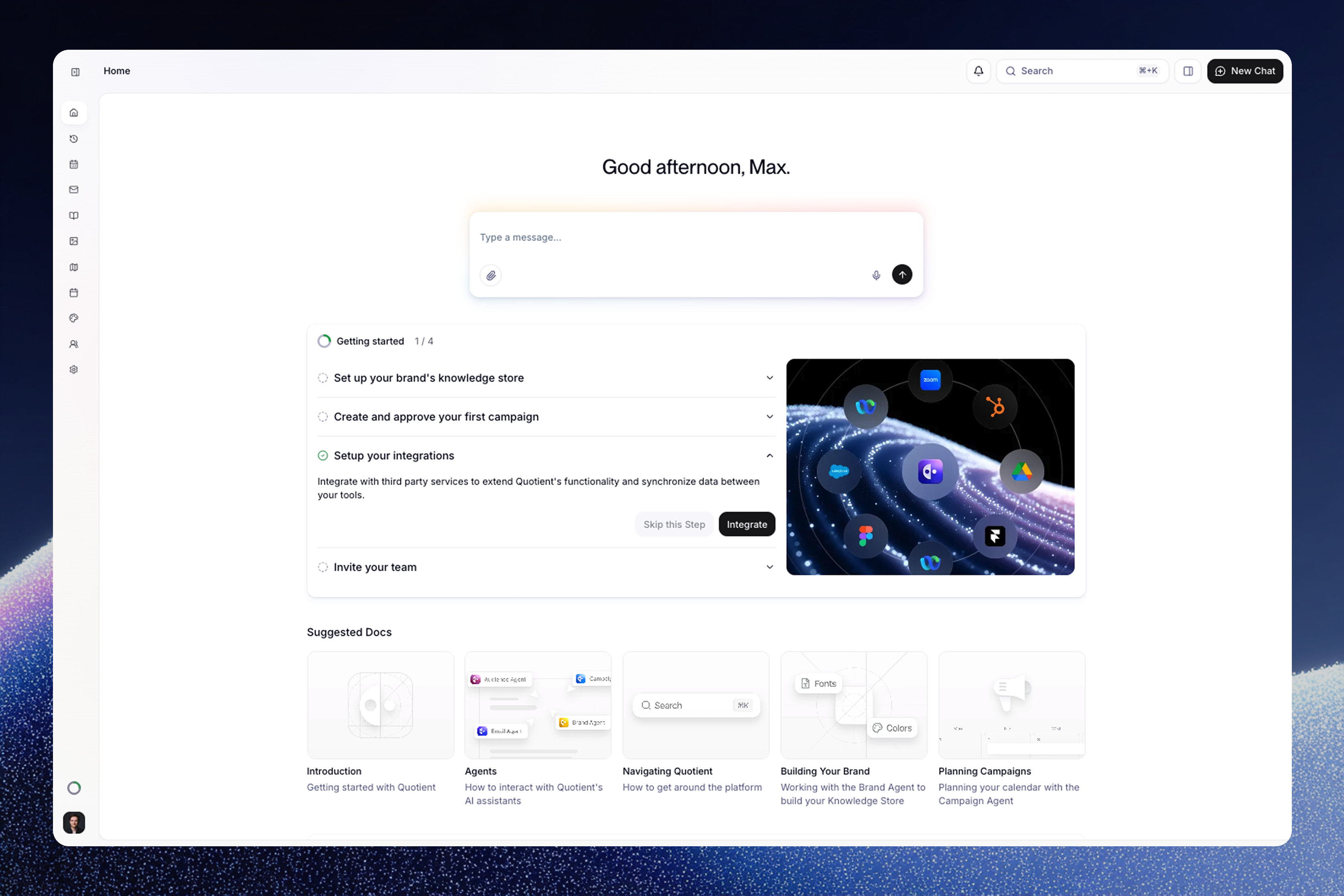
Task: Click the Integrate button
Action: [x=746, y=524]
